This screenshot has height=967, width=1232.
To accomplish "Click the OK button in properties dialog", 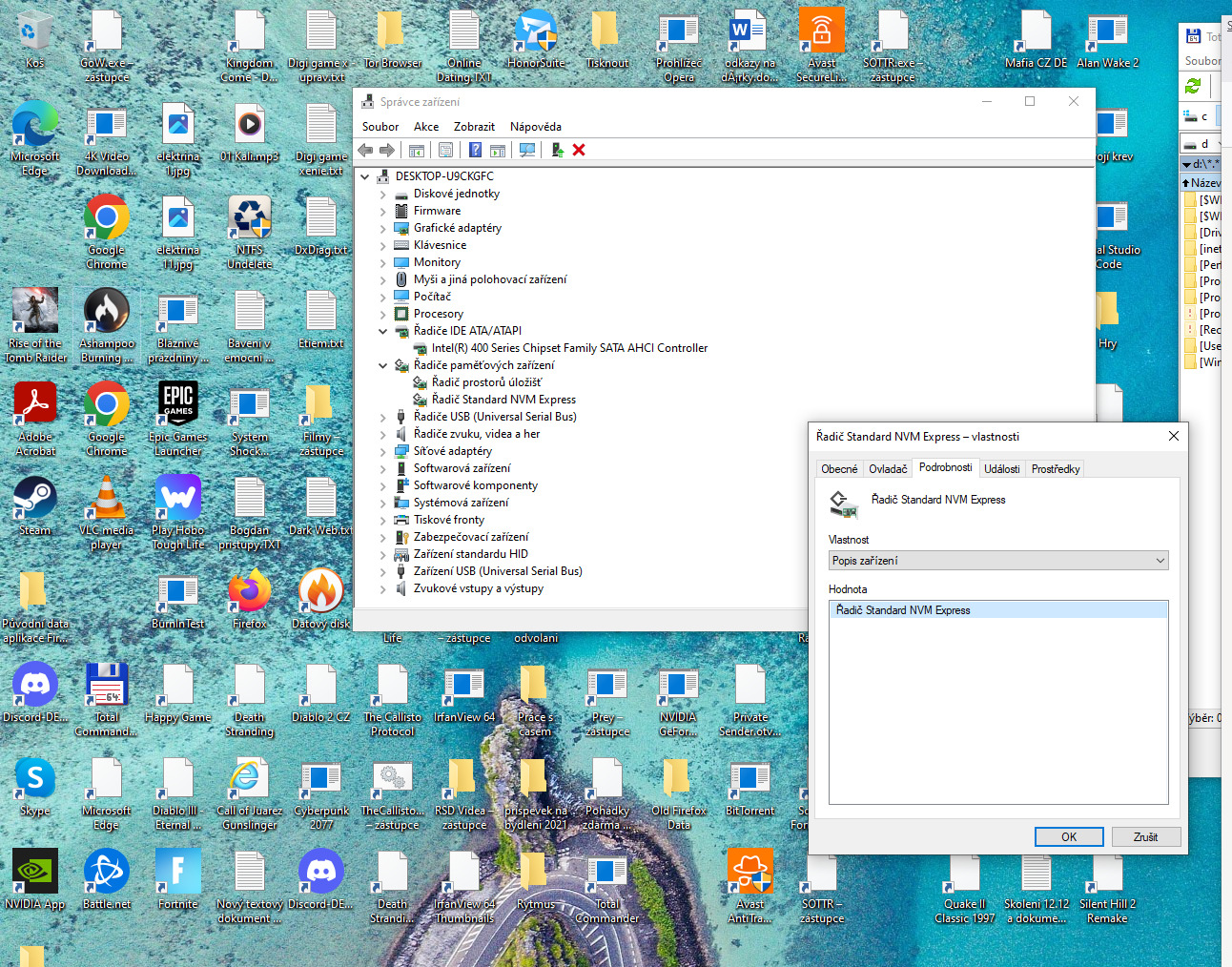I will coord(1069,836).
